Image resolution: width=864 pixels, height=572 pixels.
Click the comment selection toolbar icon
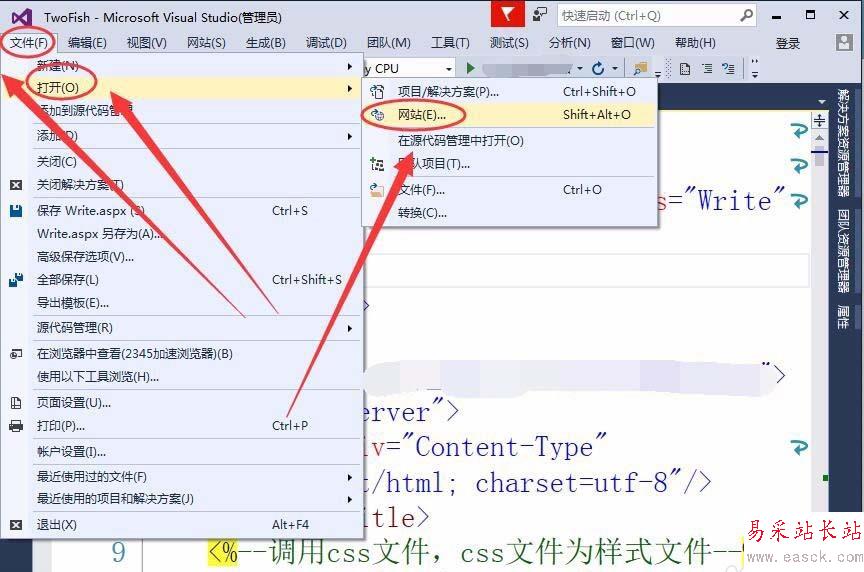click(x=728, y=69)
